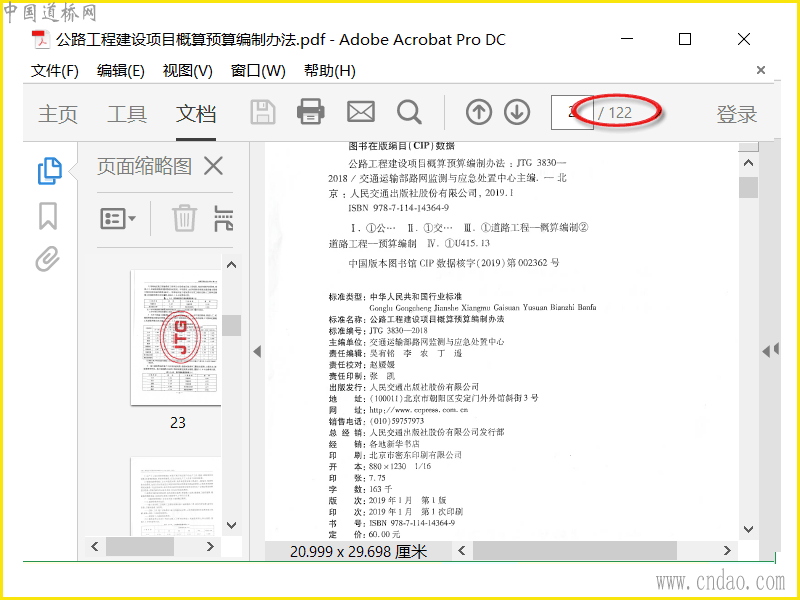Open the 窗口(W) menu
Image resolution: width=800 pixels, height=600 pixels.
[258, 70]
